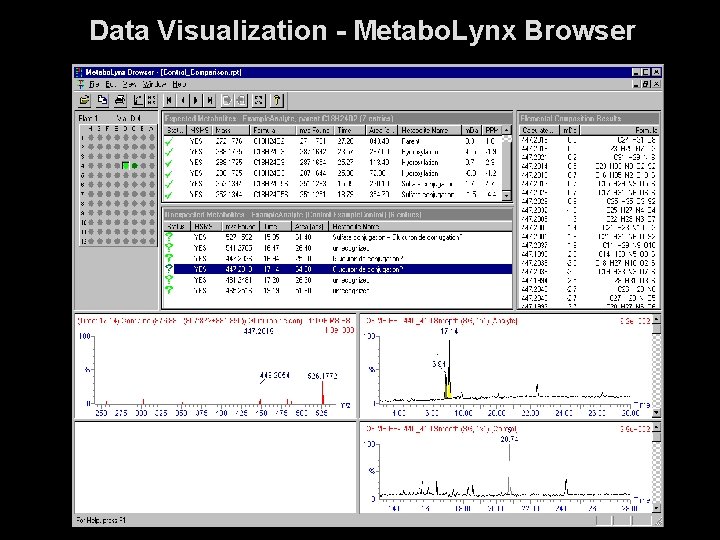This screenshot has height=540, width=720.
Task: Print the report using printer icon
Action: (120, 100)
